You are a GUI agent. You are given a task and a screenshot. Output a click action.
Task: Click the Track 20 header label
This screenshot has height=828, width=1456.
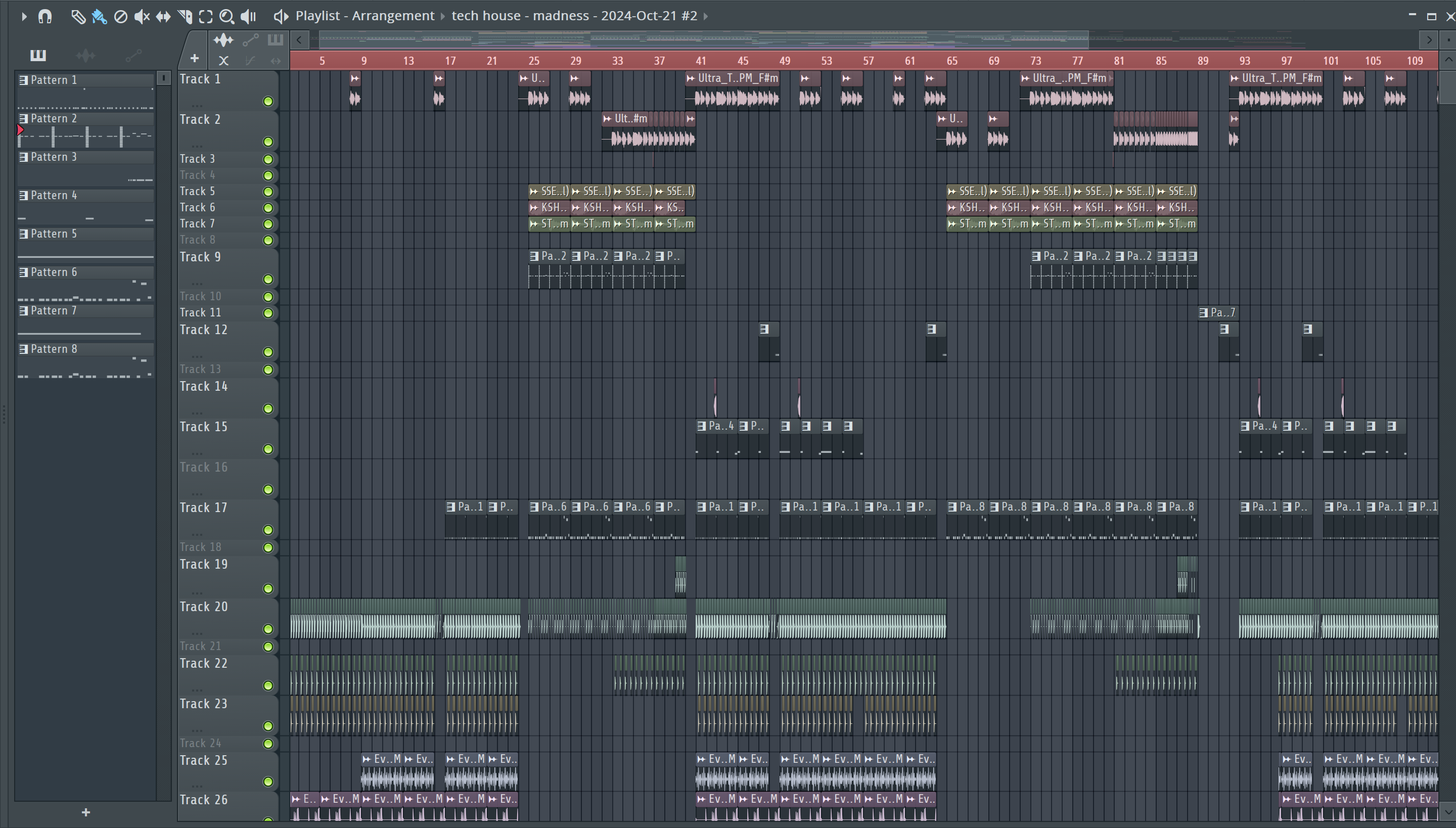(x=204, y=607)
